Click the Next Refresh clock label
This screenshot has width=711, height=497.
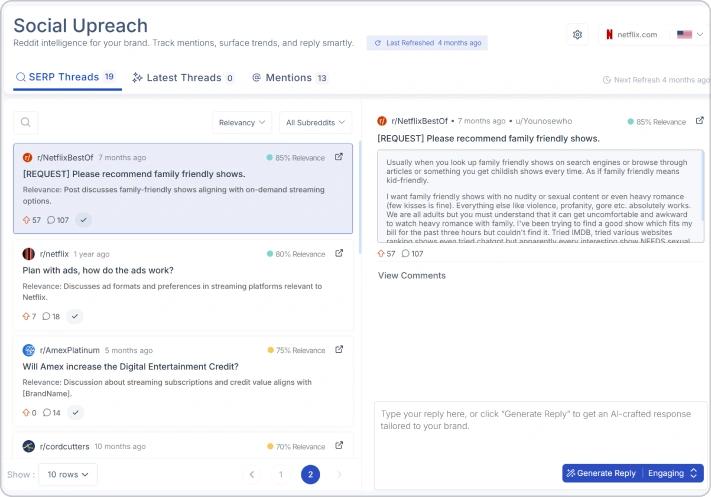tap(656, 80)
